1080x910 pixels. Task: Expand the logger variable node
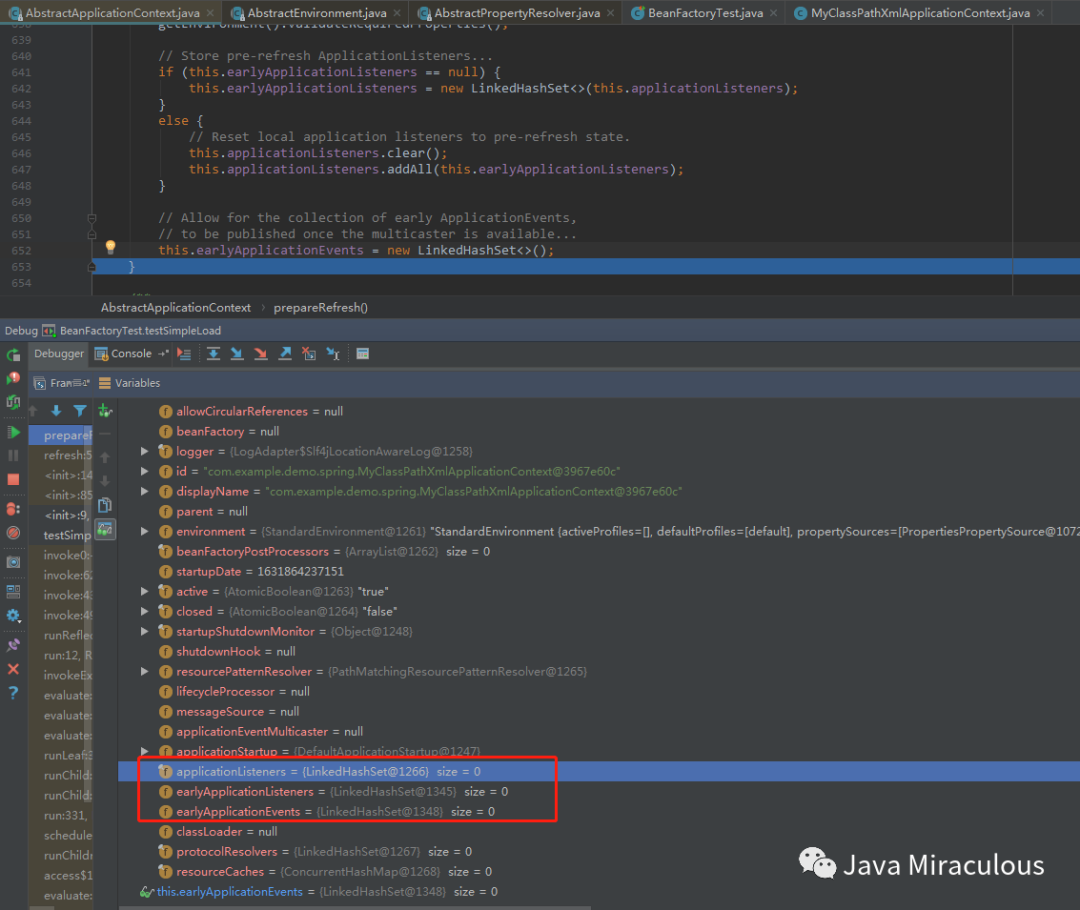click(x=145, y=452)
